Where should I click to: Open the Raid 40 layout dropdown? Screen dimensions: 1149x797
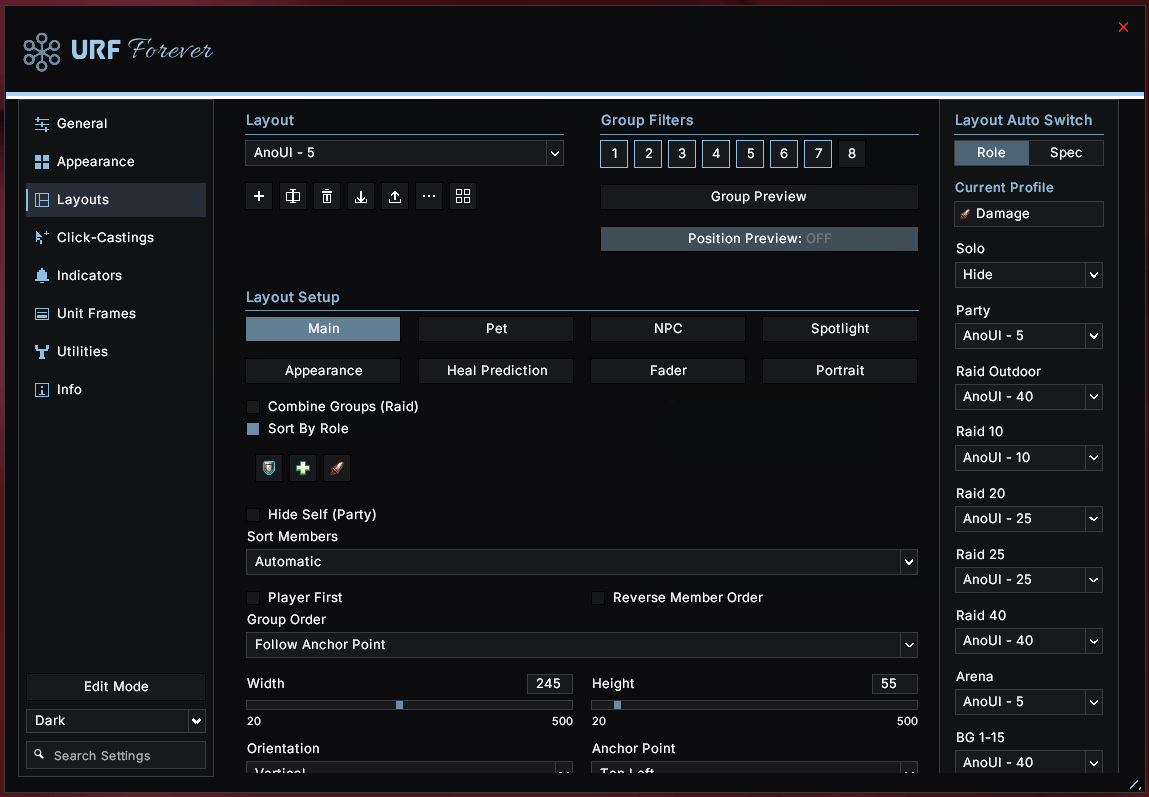1029,641
